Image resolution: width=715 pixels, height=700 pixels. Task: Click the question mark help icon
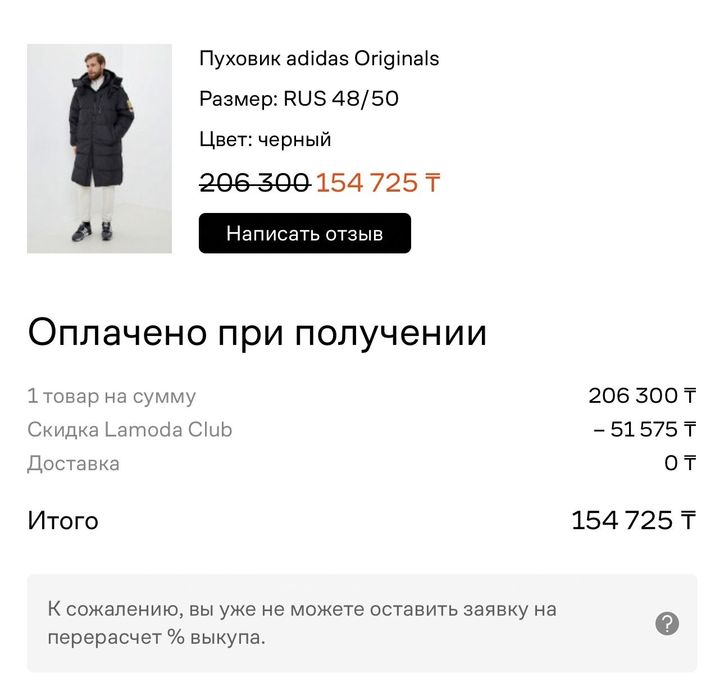click(667, 624)
